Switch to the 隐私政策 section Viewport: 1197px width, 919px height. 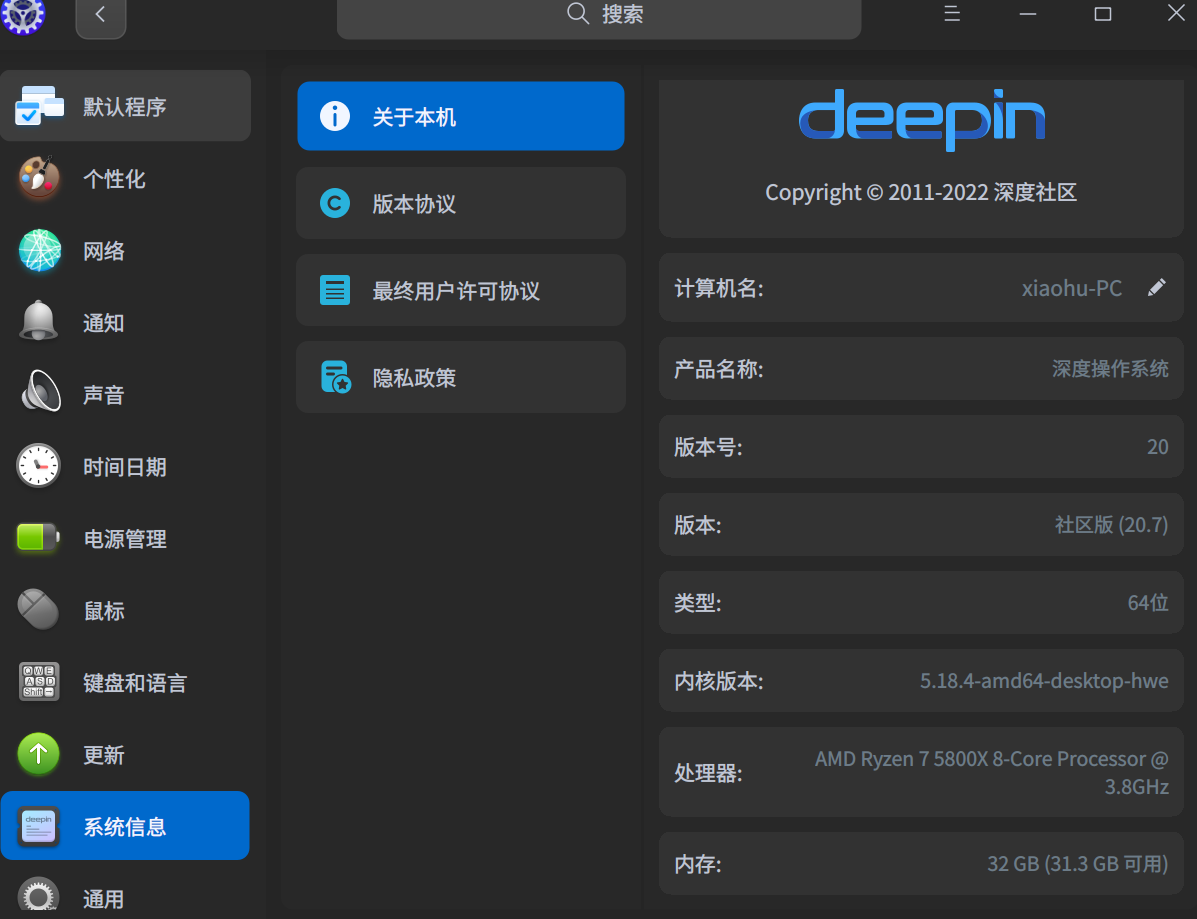coord(460,377)
